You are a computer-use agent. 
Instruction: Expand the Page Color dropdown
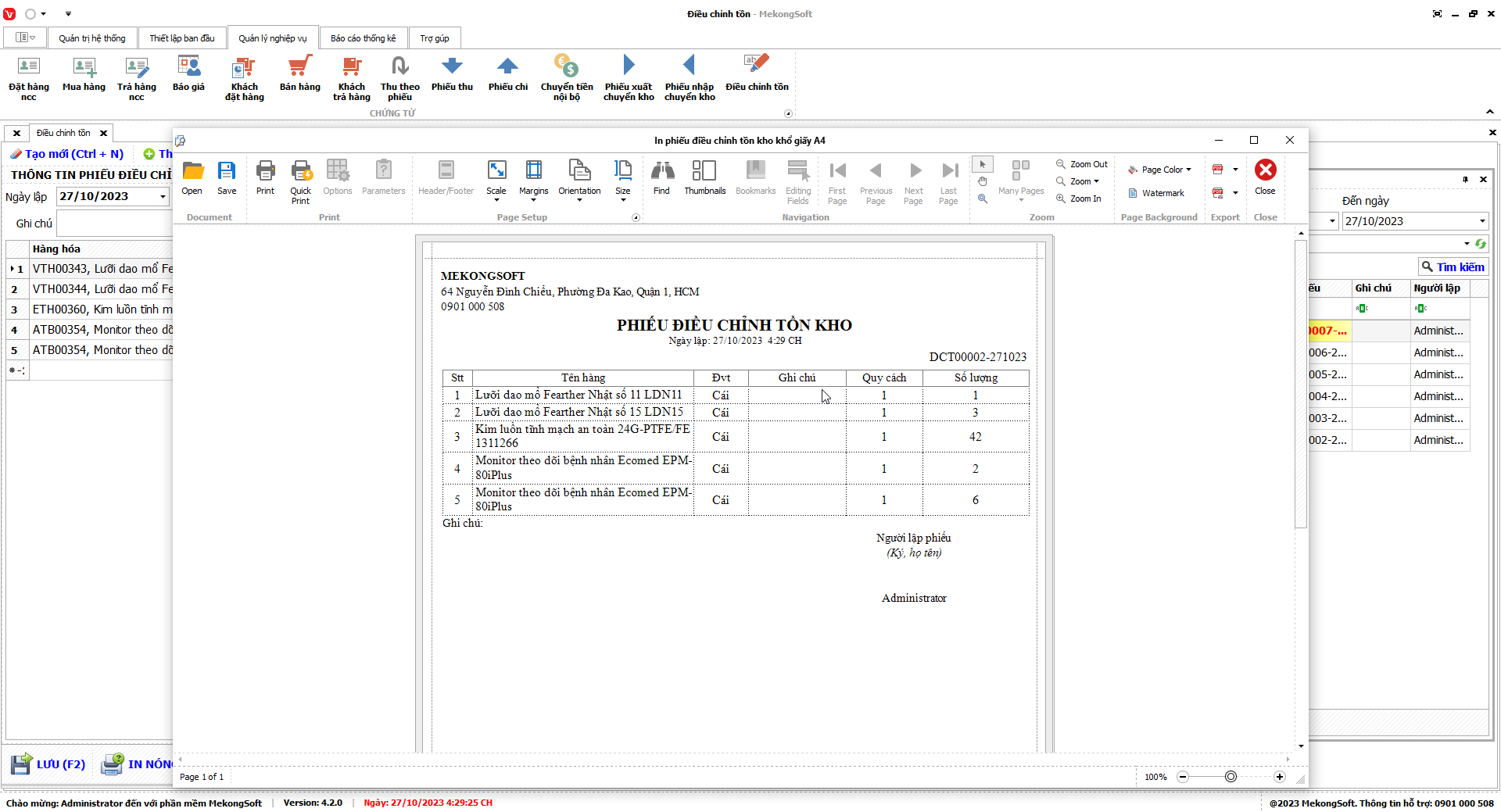(x=1160, y=170)
